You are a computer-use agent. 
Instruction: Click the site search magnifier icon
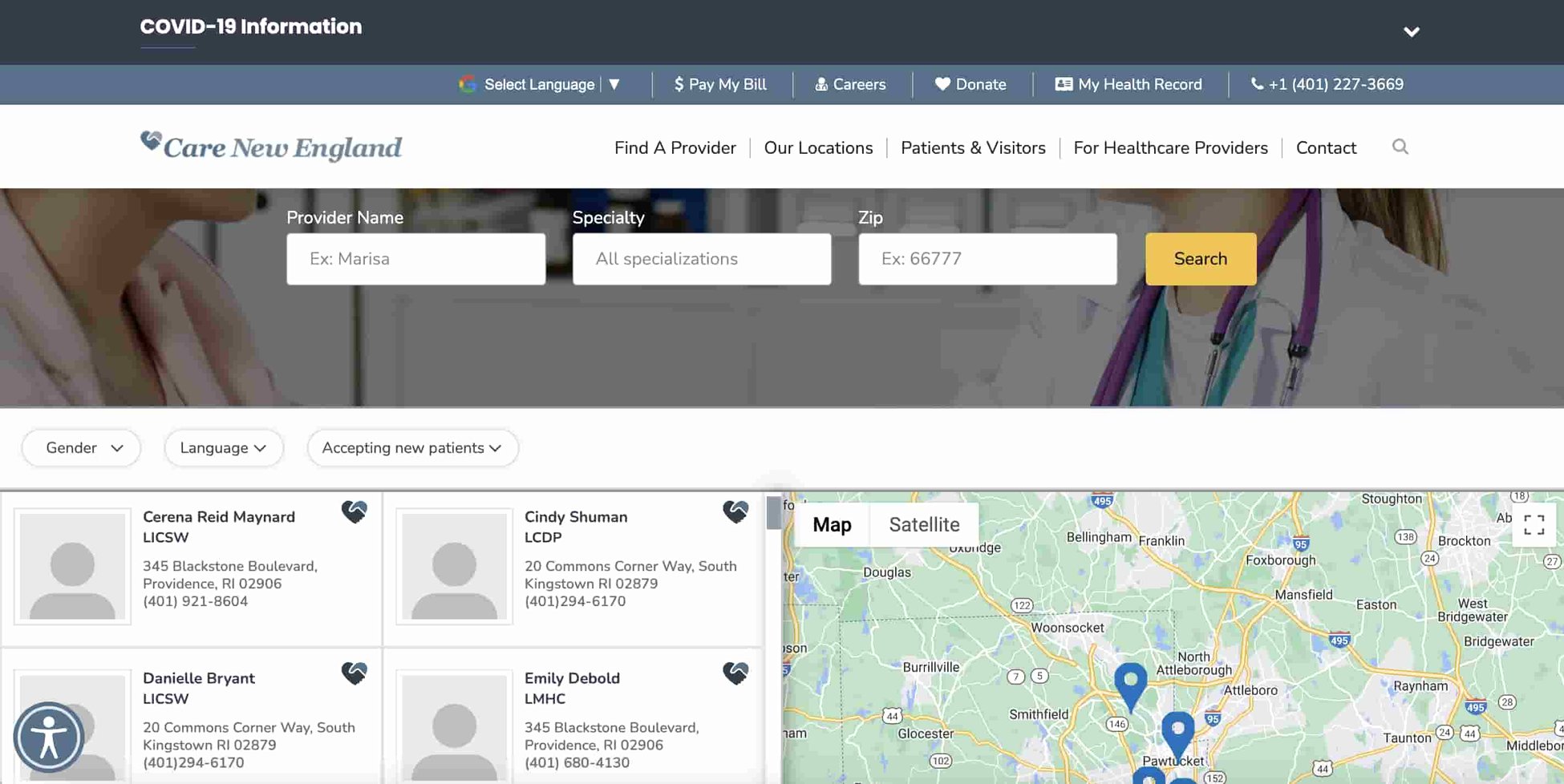(x=1400, y=147)
